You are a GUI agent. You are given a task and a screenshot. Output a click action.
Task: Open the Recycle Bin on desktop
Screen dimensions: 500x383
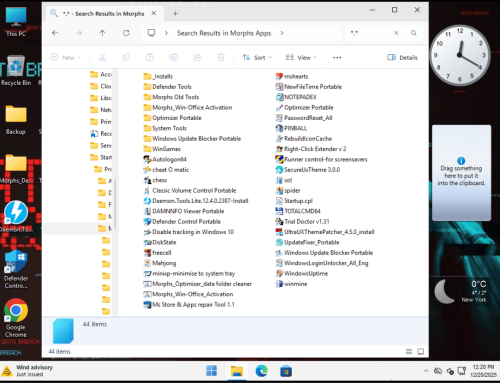click(16, 71)
